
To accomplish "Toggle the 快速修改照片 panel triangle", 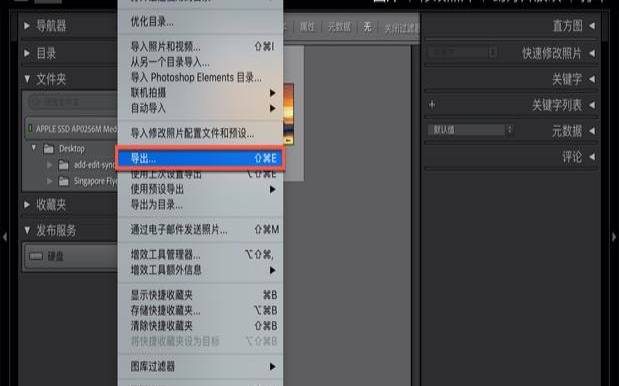I will [592, 53].
